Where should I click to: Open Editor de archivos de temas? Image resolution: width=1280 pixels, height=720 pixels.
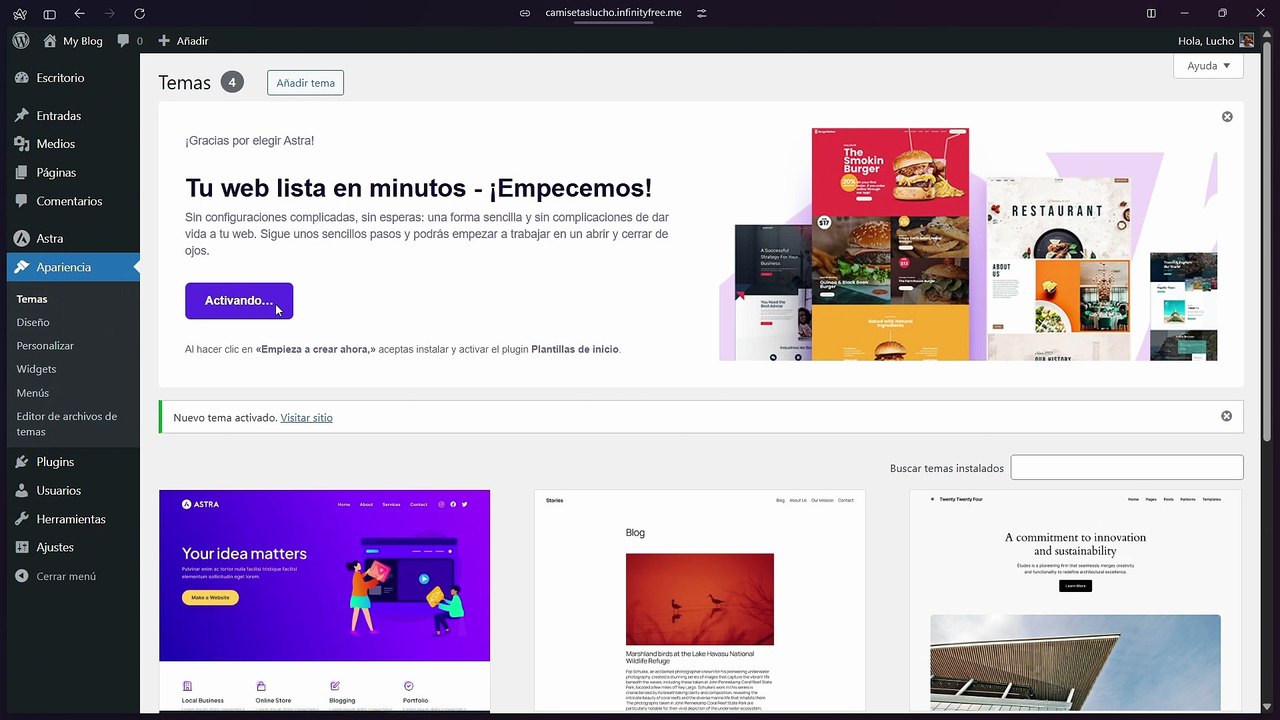[x=67, y=424]
